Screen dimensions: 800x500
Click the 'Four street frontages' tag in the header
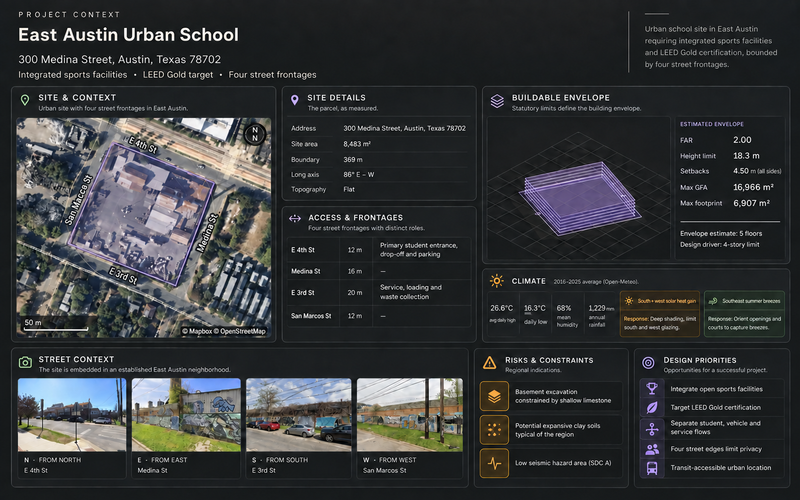pos(272,74)
